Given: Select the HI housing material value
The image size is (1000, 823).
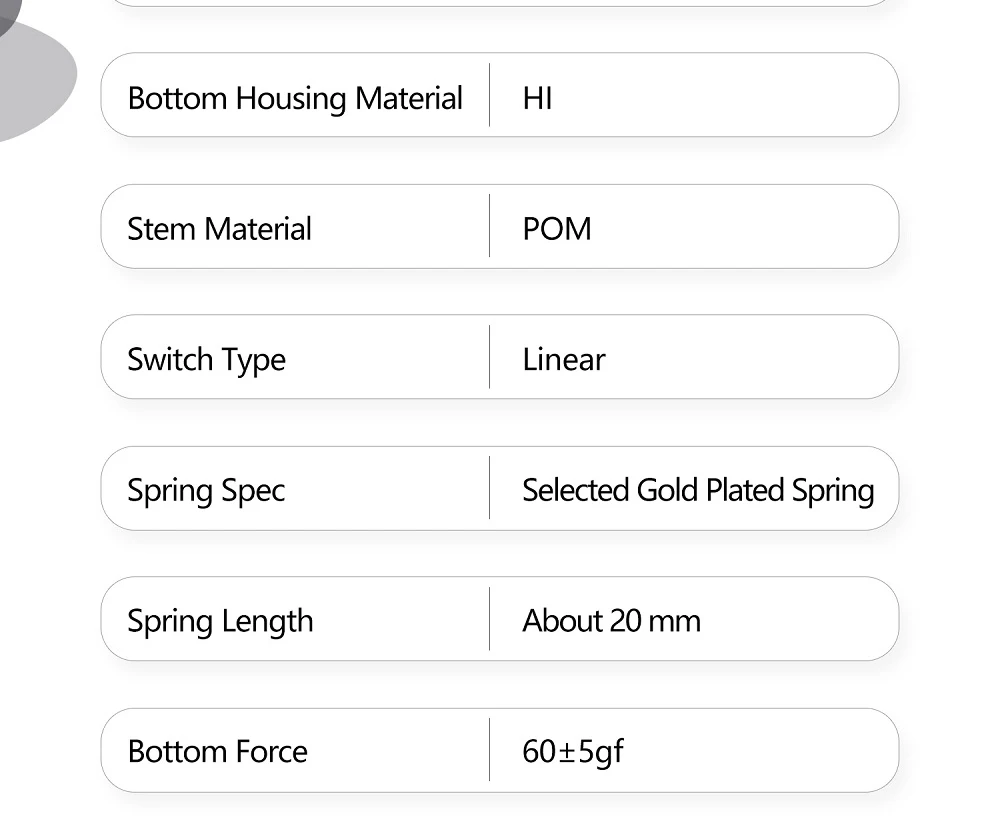Looking at the screenshot, I should [537, 99].
